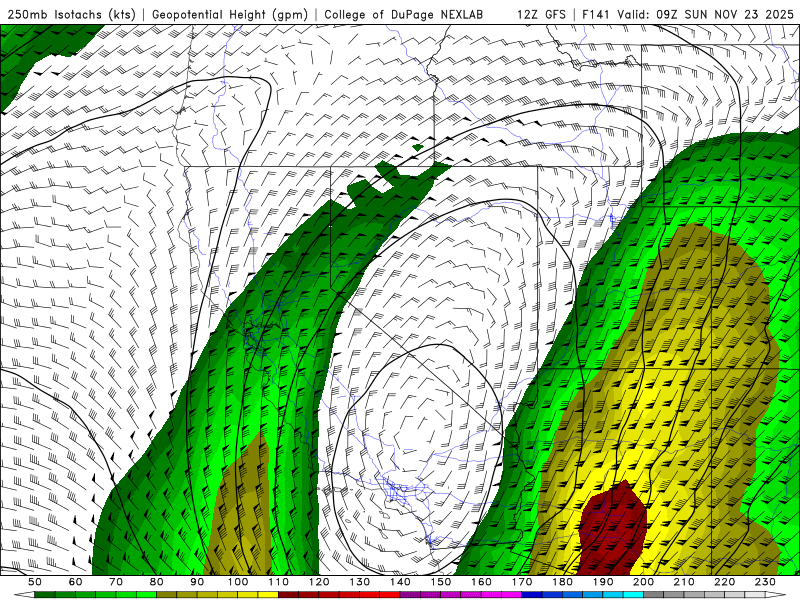Click the 80 label on the legend scale
The width and height of the screenshot is (800, 600).
click(157, 582)
